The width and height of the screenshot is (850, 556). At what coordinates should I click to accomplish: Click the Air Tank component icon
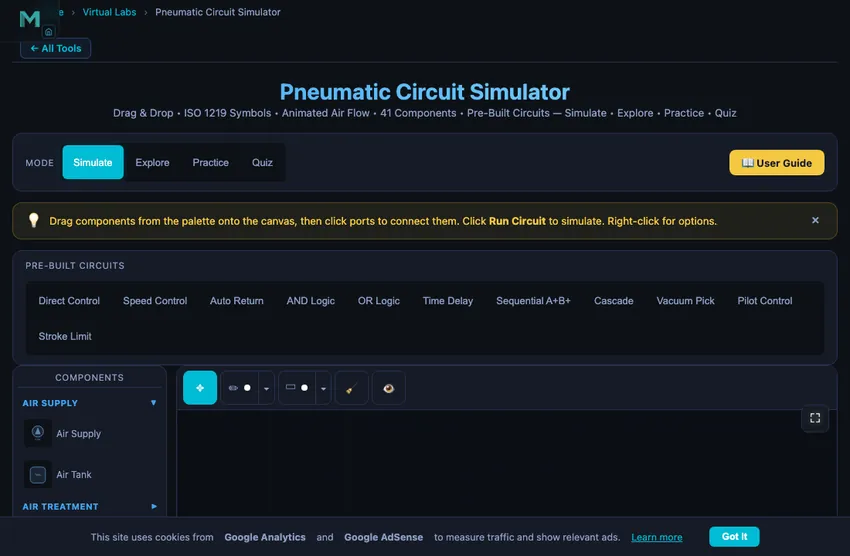(x=38, y=475)
